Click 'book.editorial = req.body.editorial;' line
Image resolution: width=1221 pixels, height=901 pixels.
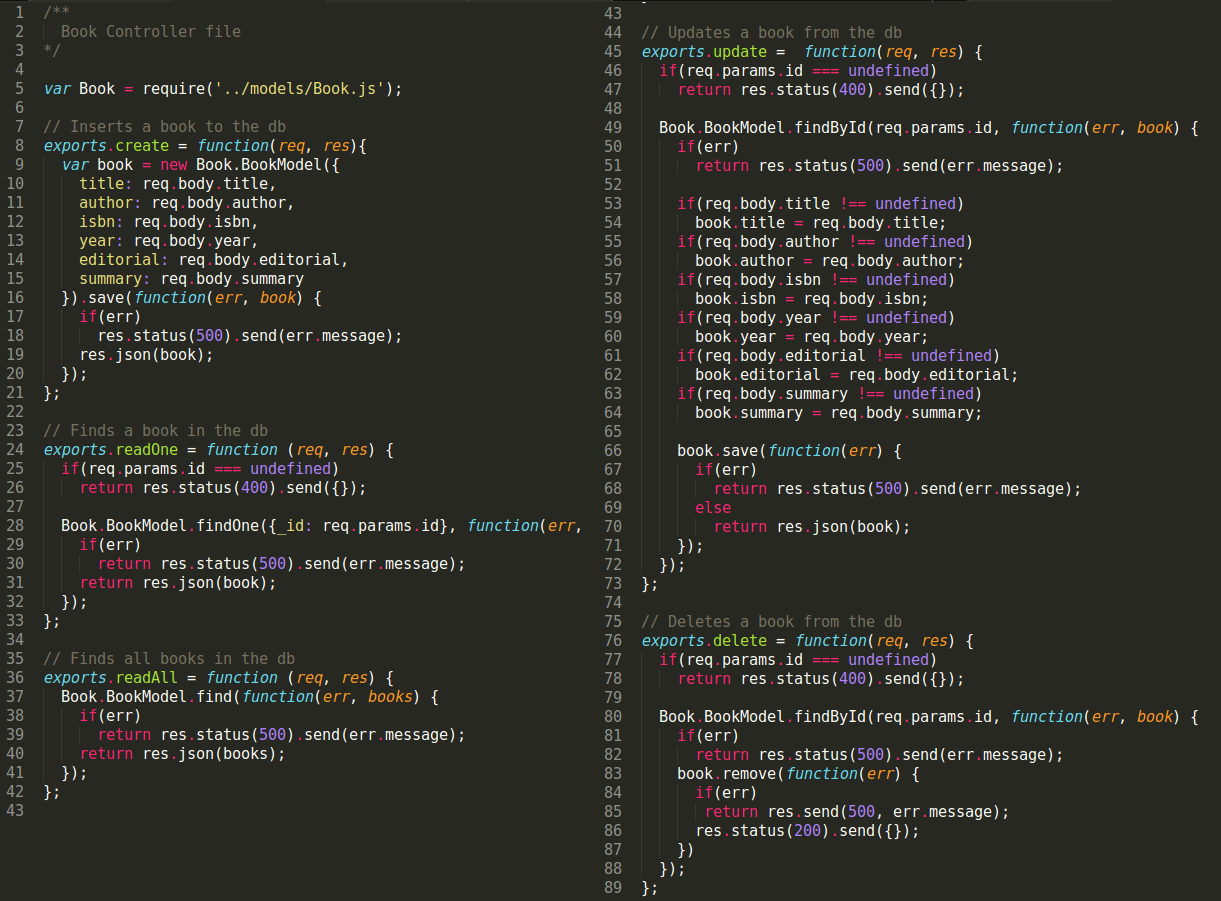(857, 374)
